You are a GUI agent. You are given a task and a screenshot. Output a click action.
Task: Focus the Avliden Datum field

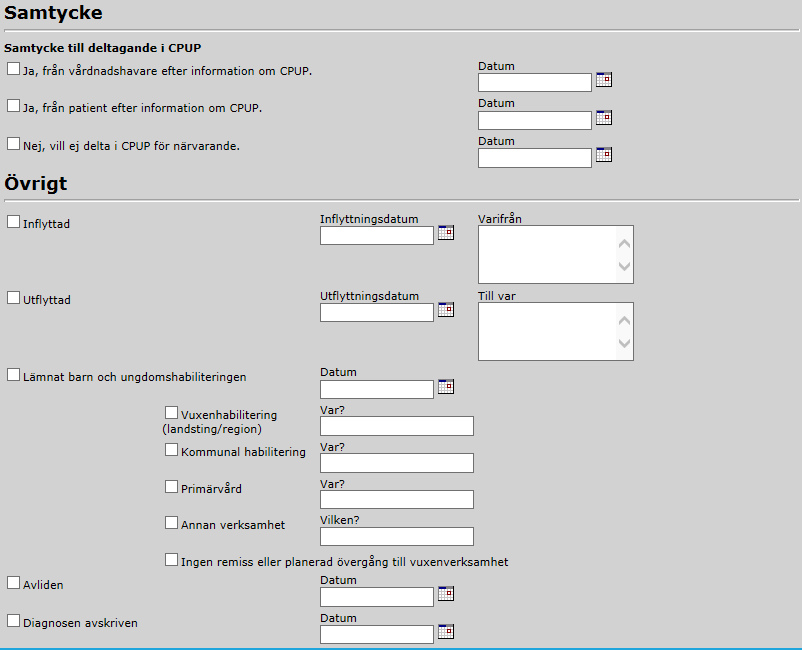[x=377, y=597]
